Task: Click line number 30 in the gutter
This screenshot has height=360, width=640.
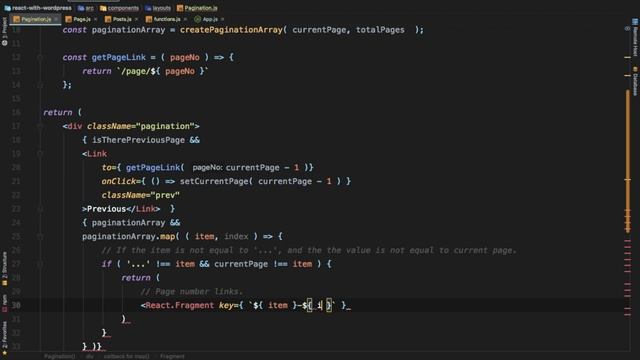Action: tap(16, 305)
